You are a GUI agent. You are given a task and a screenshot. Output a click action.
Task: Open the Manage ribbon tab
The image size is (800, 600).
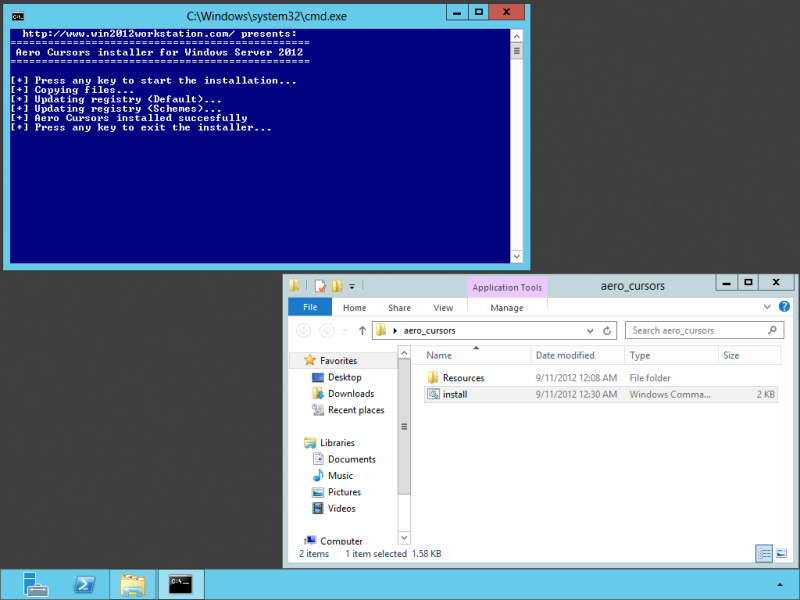click(x=507, y=308)
